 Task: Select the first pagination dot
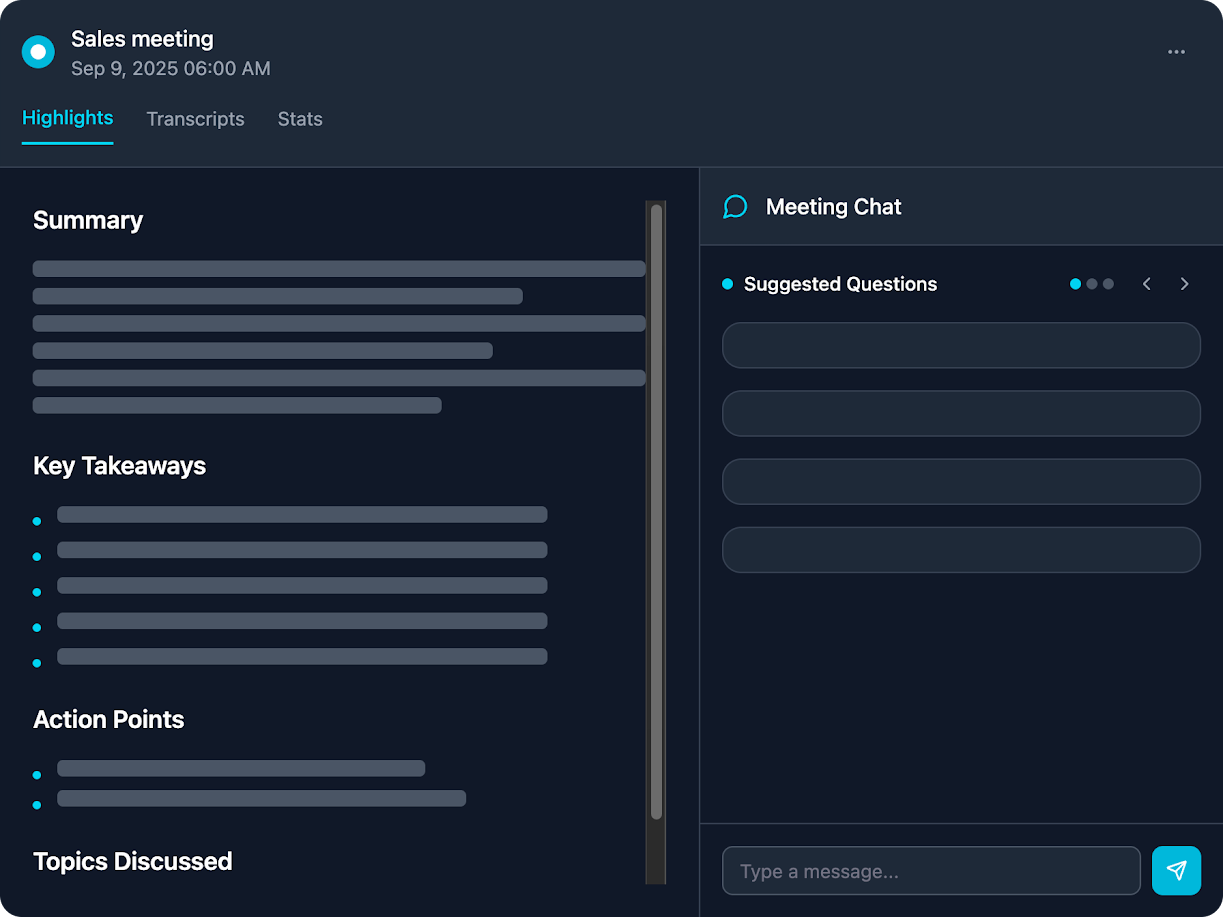[1075, 284]
